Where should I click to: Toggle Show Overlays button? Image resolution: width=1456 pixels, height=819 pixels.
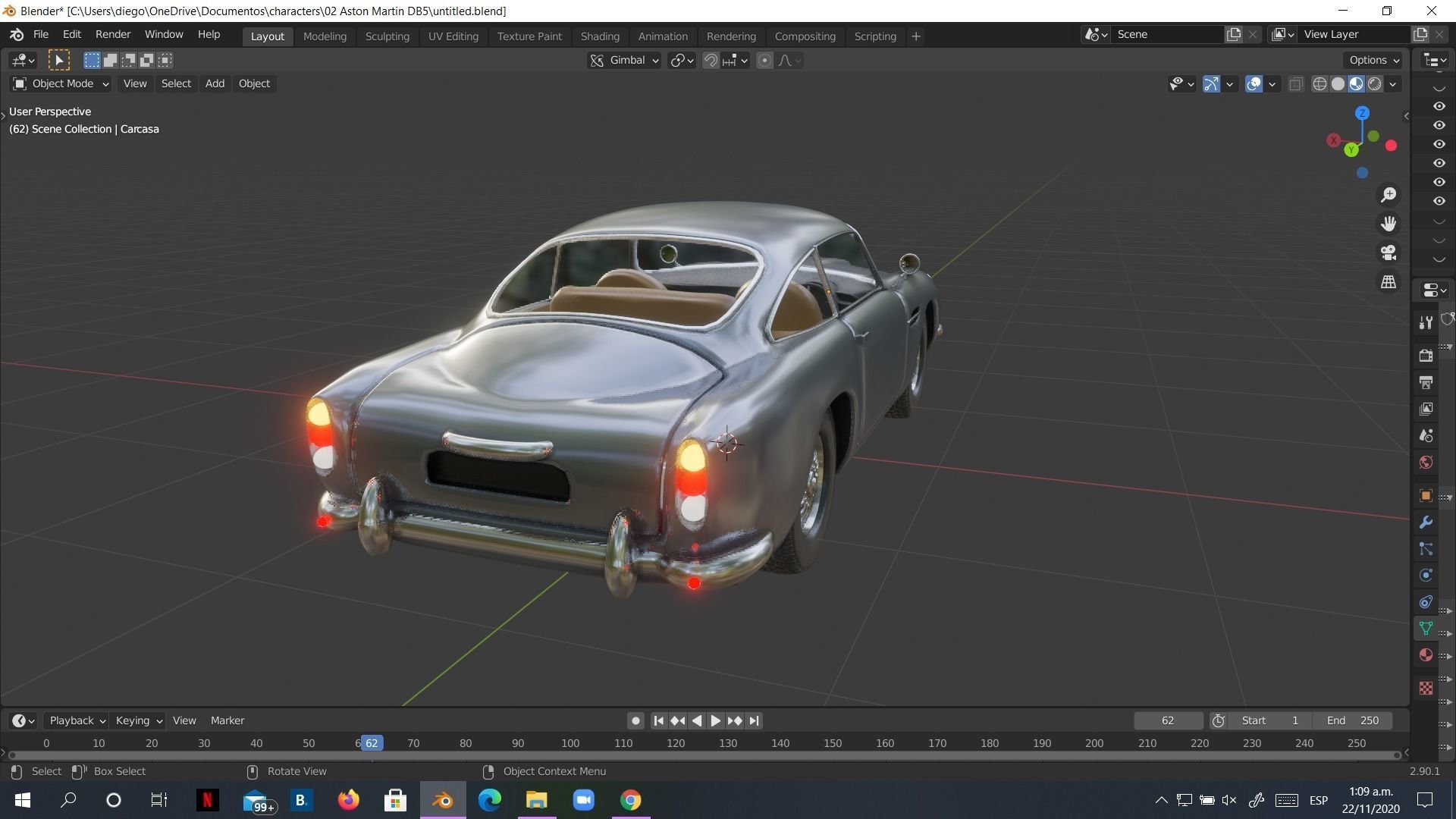[x=1254, y=83]
